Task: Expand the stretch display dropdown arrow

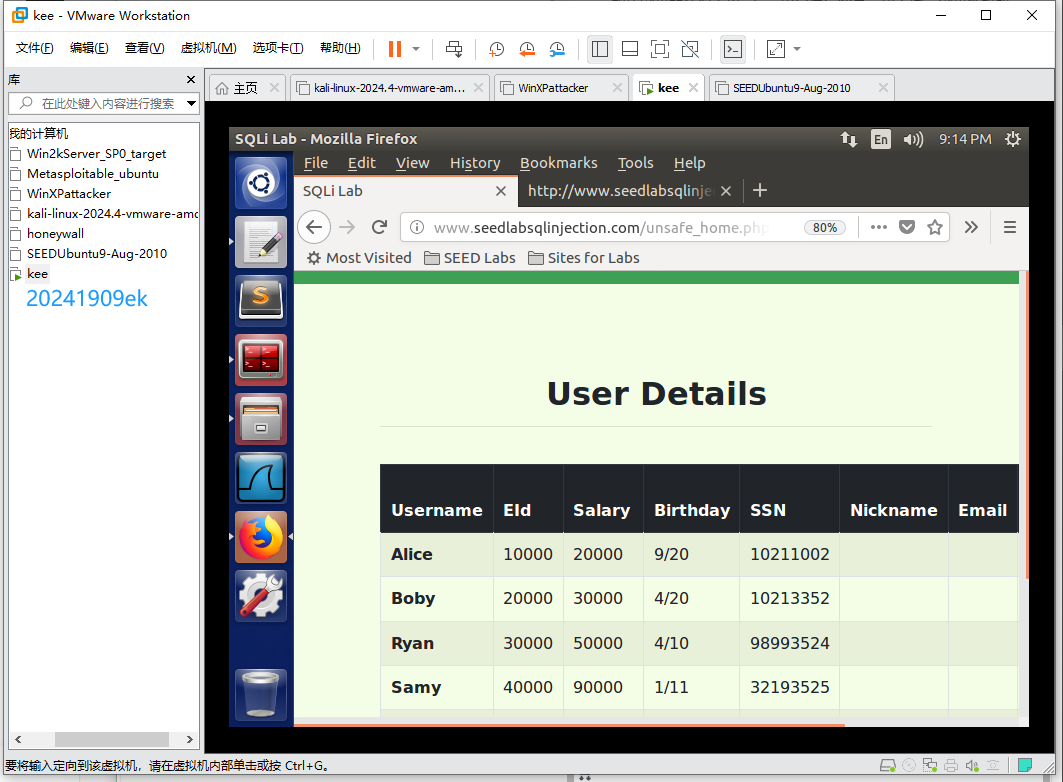Action: coord(797,49)
